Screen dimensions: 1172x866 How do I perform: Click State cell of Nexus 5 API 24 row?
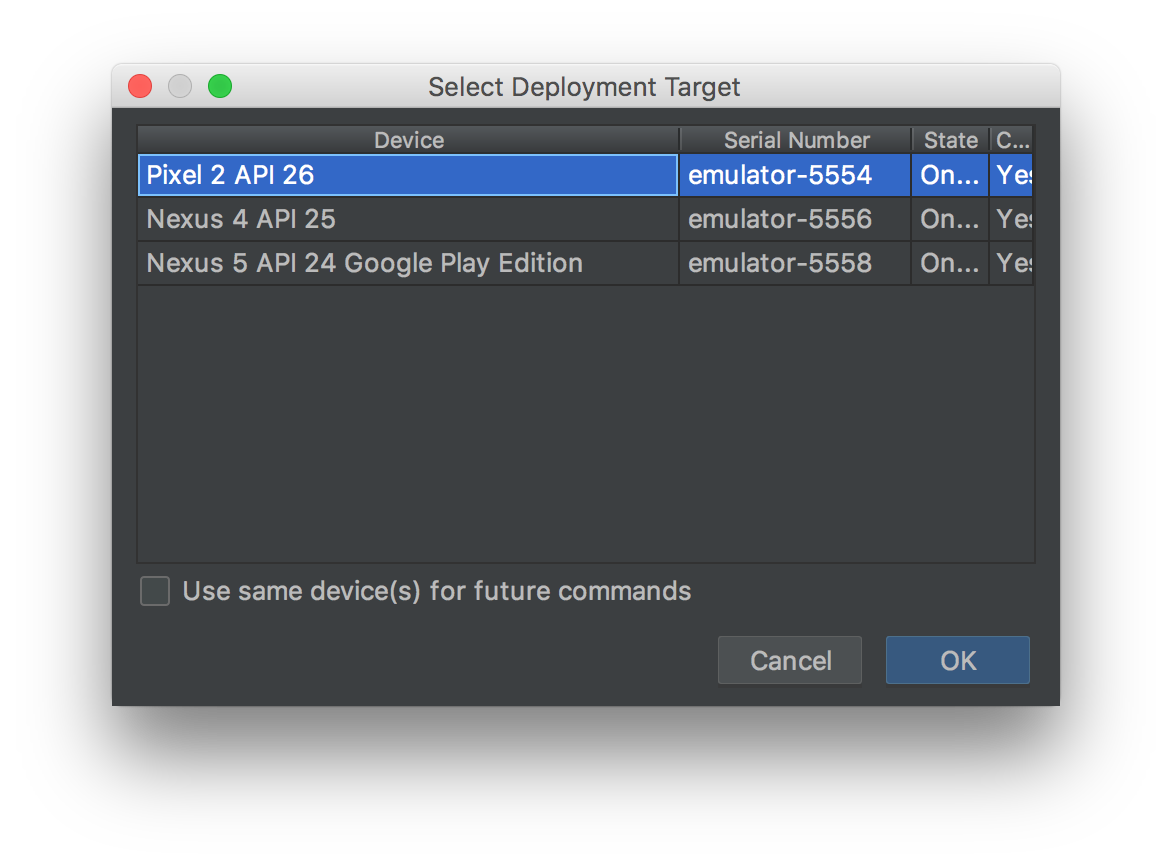(x=950, y=263)
